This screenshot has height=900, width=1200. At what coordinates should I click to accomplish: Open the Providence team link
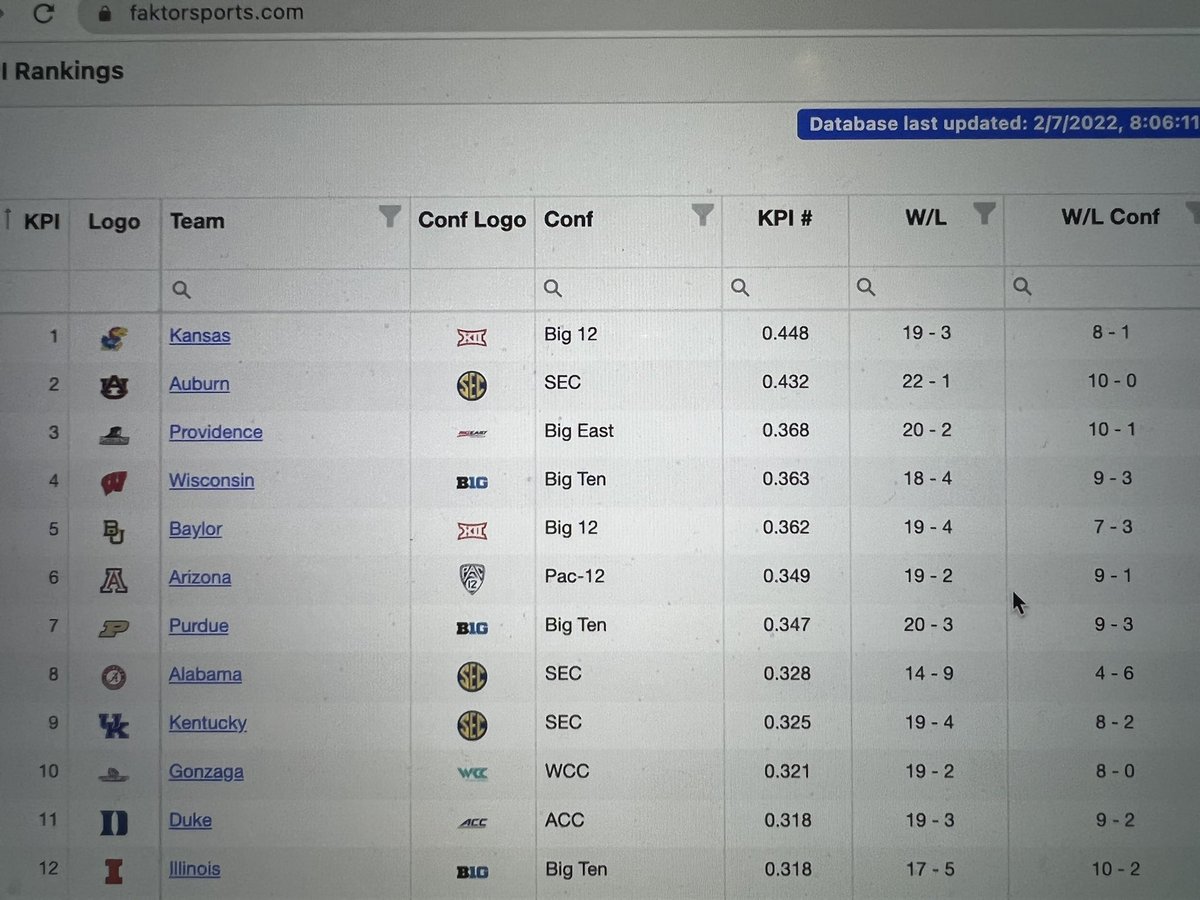click(x=216, y=432)
